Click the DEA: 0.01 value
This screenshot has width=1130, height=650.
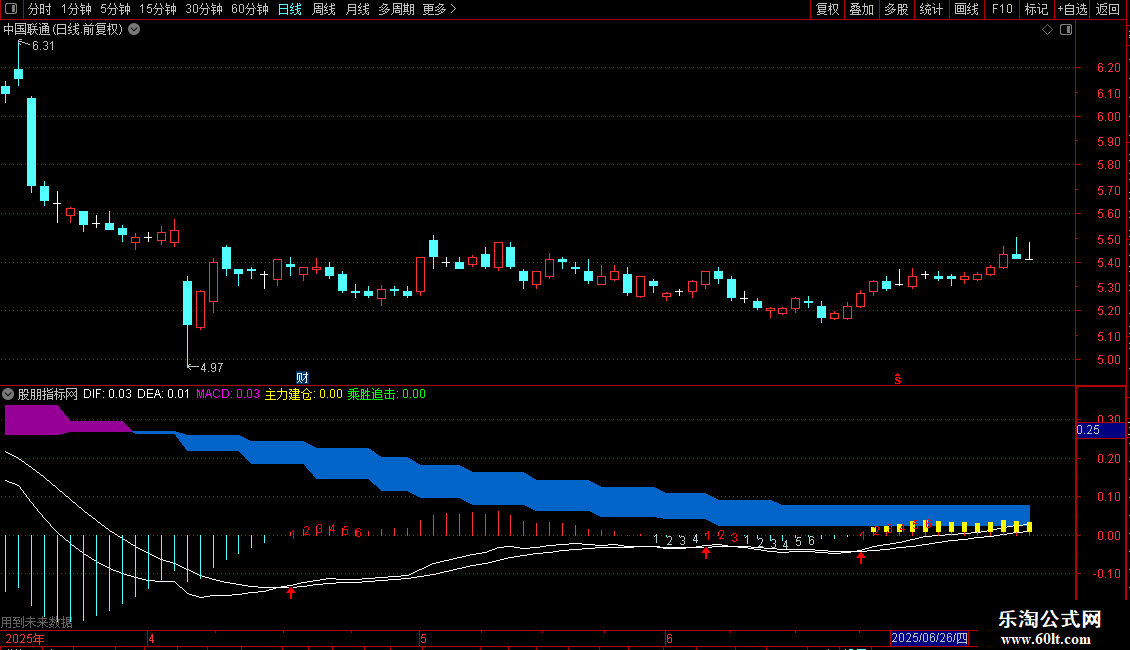pos(164,394)
